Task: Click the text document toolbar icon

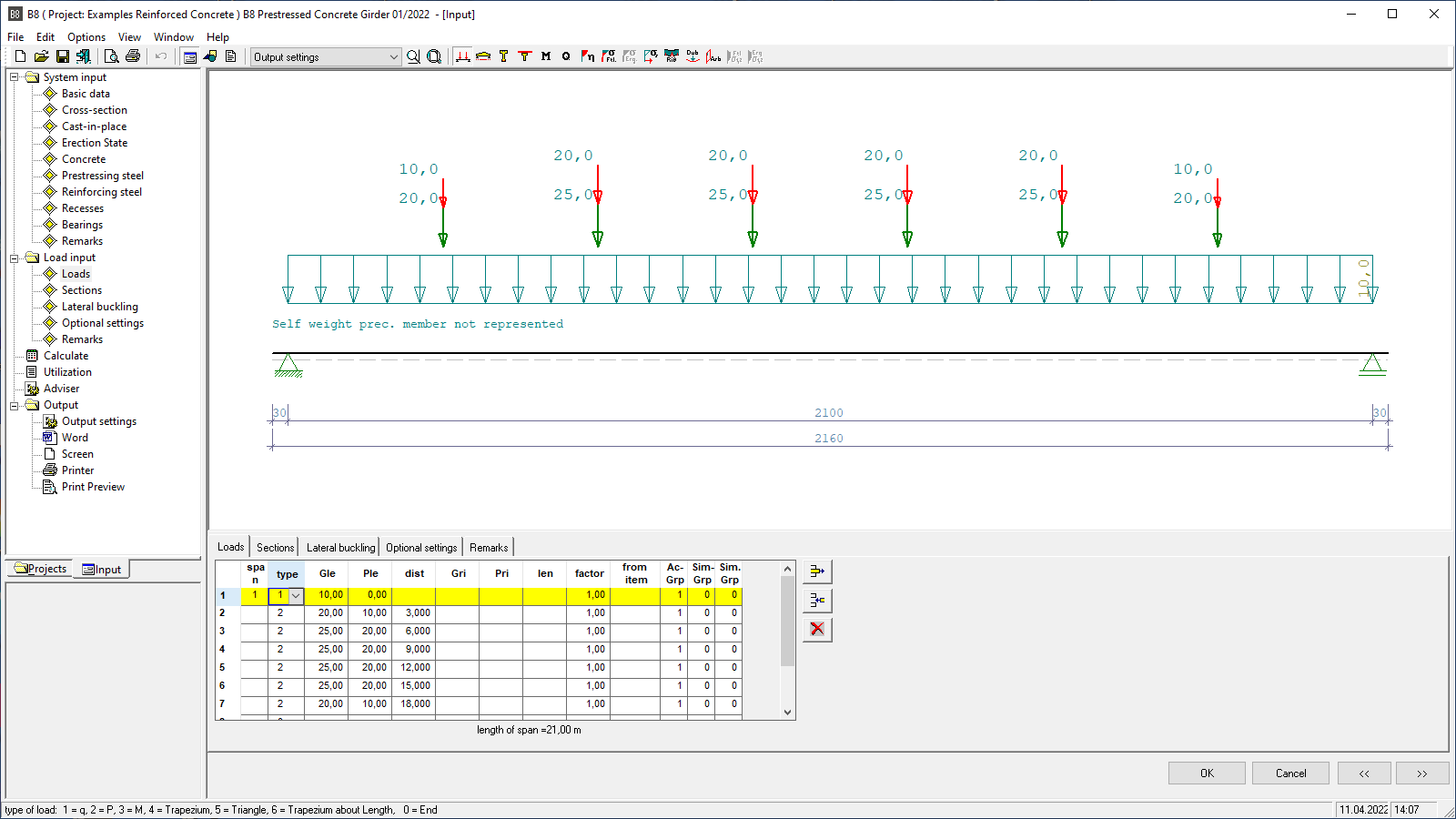Action: (x=231, y=56)
